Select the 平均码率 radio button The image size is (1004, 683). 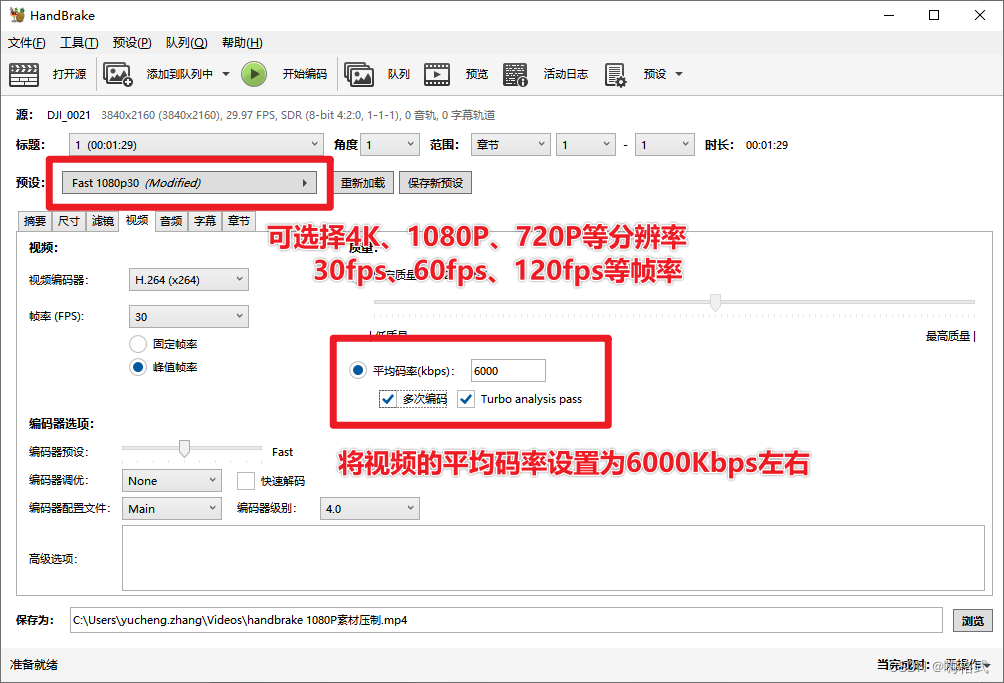[357, 371]
